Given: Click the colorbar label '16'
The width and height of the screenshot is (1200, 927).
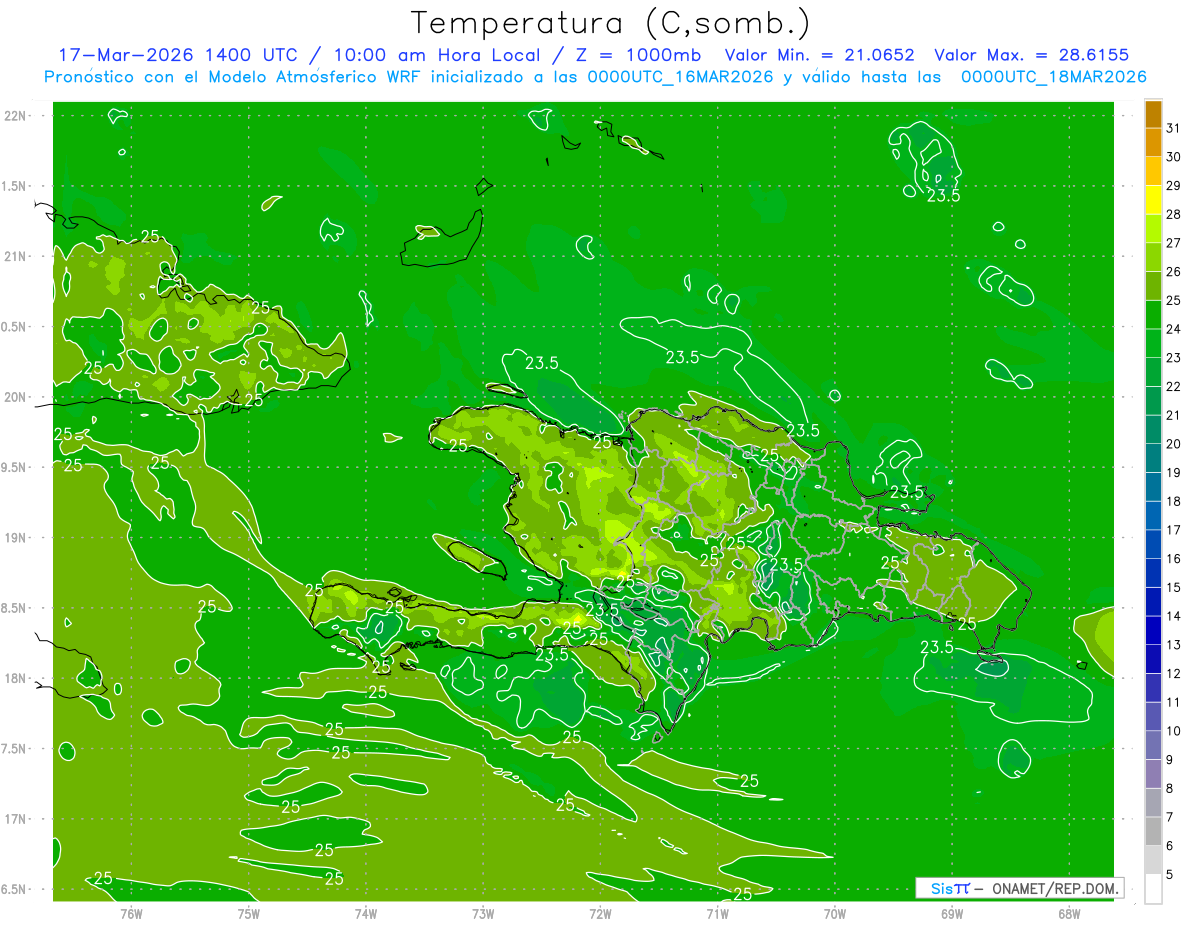Looking at the screenshot, I should click(1174, 559).
